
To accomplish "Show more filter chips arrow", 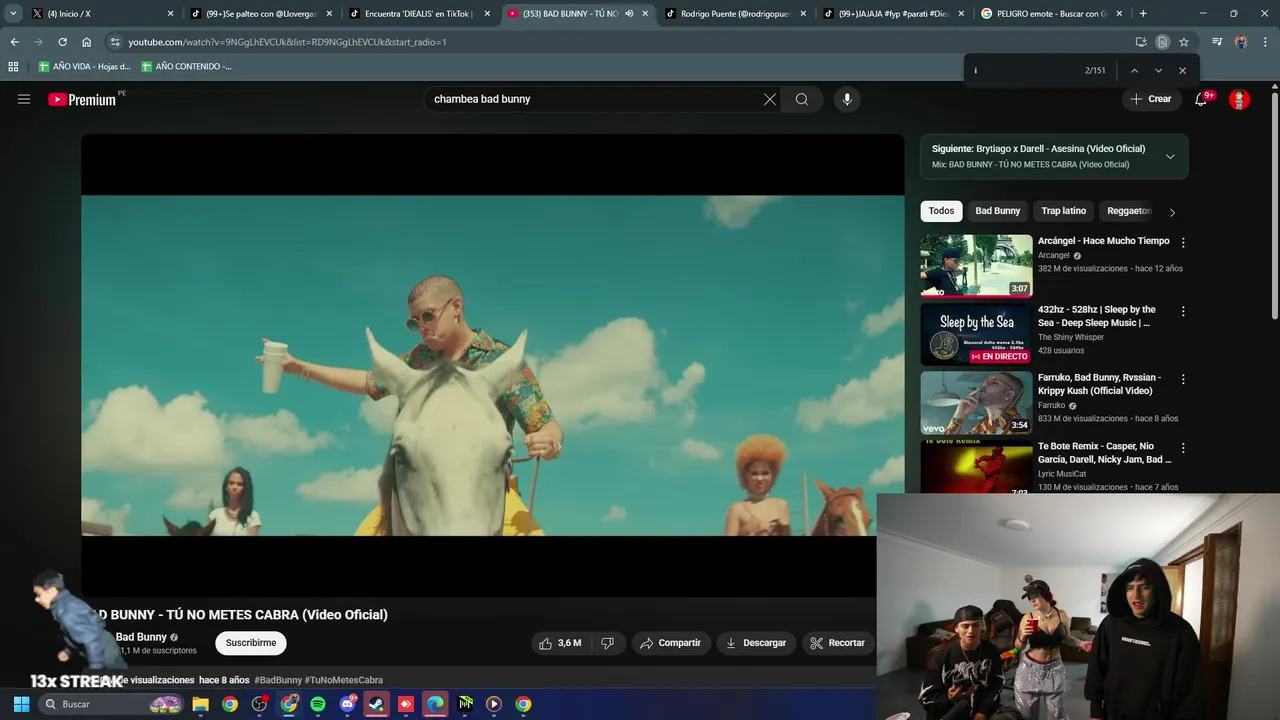I will (x=1172, y=212).
